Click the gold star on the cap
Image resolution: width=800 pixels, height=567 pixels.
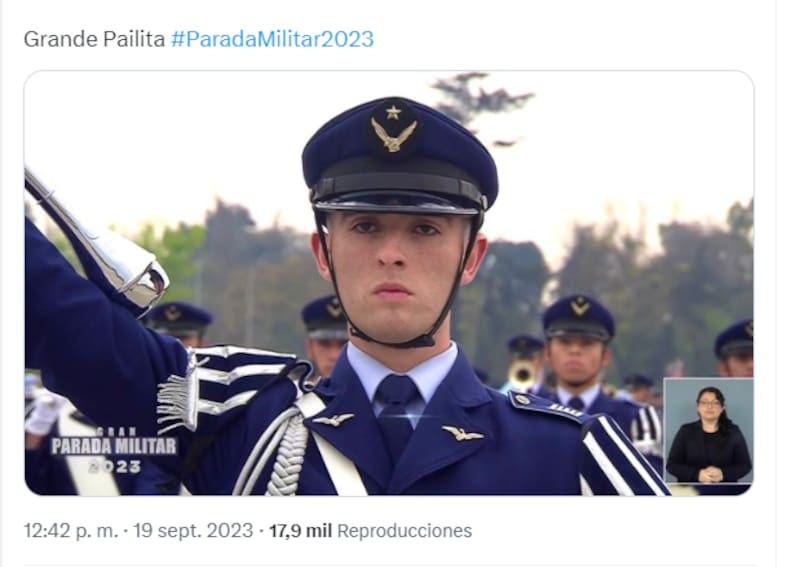click(x=393, y=112)
